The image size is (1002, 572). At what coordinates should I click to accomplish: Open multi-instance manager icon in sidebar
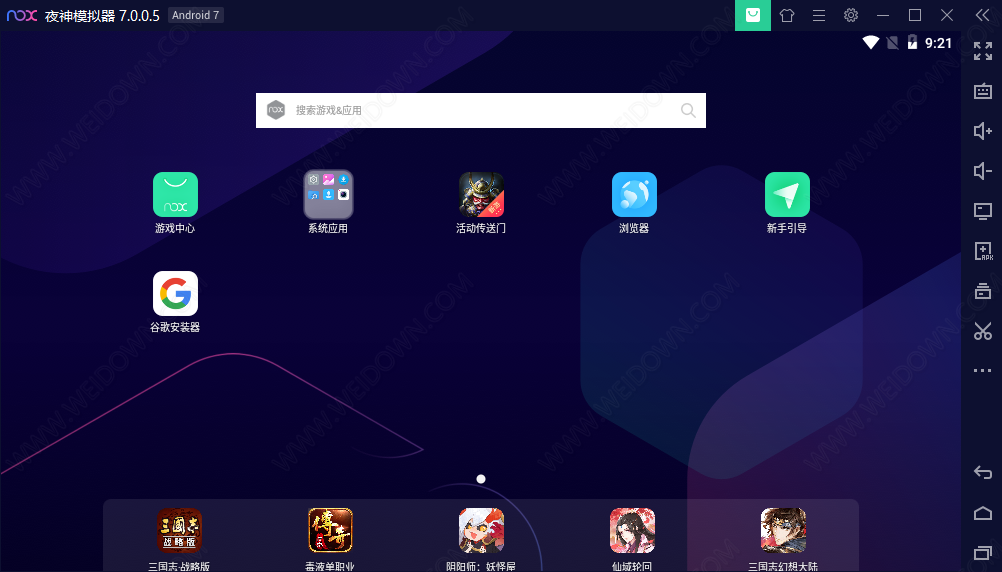pos(983,291)
